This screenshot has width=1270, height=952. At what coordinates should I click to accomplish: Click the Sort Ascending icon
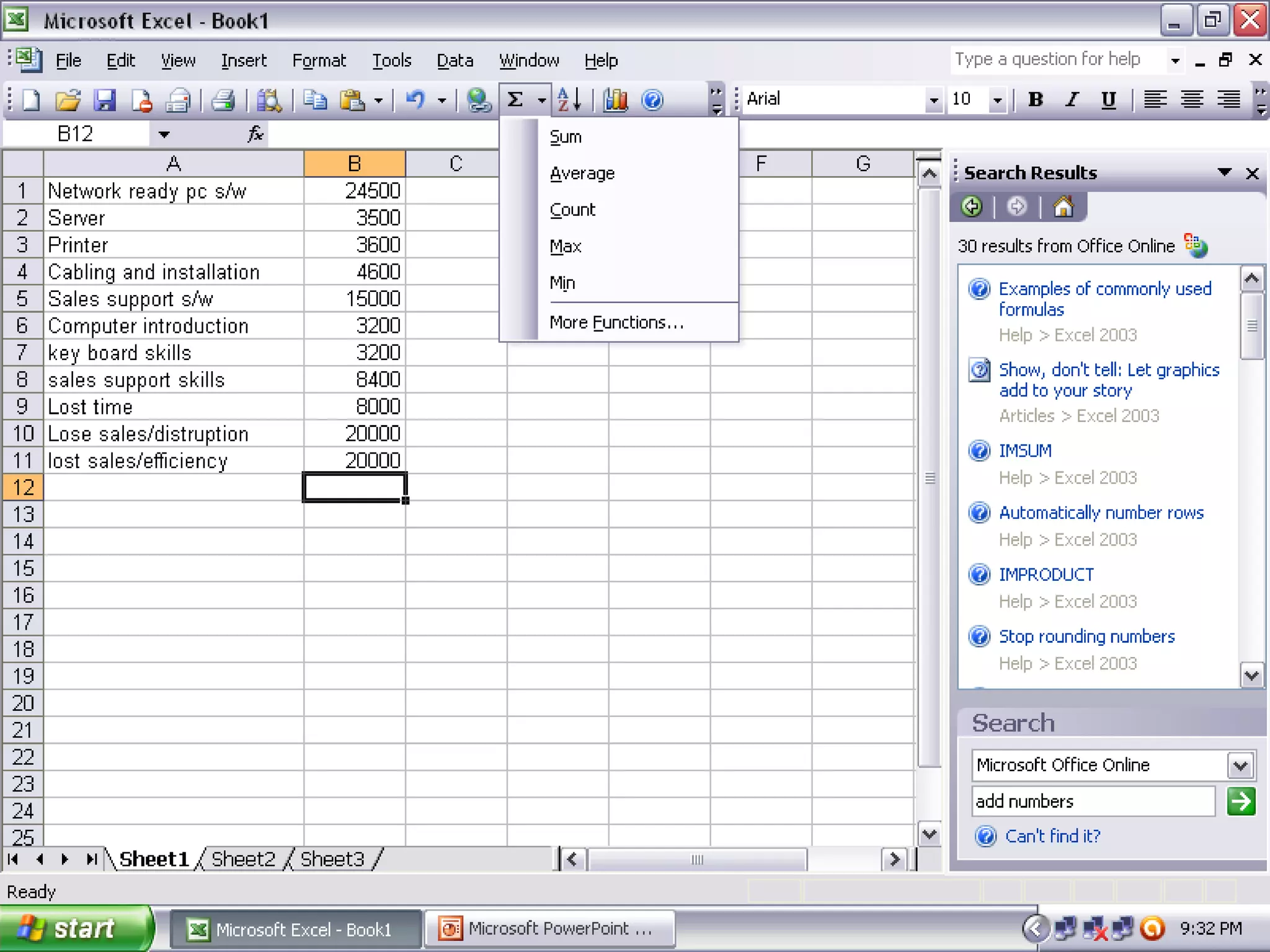coord(569,100)
